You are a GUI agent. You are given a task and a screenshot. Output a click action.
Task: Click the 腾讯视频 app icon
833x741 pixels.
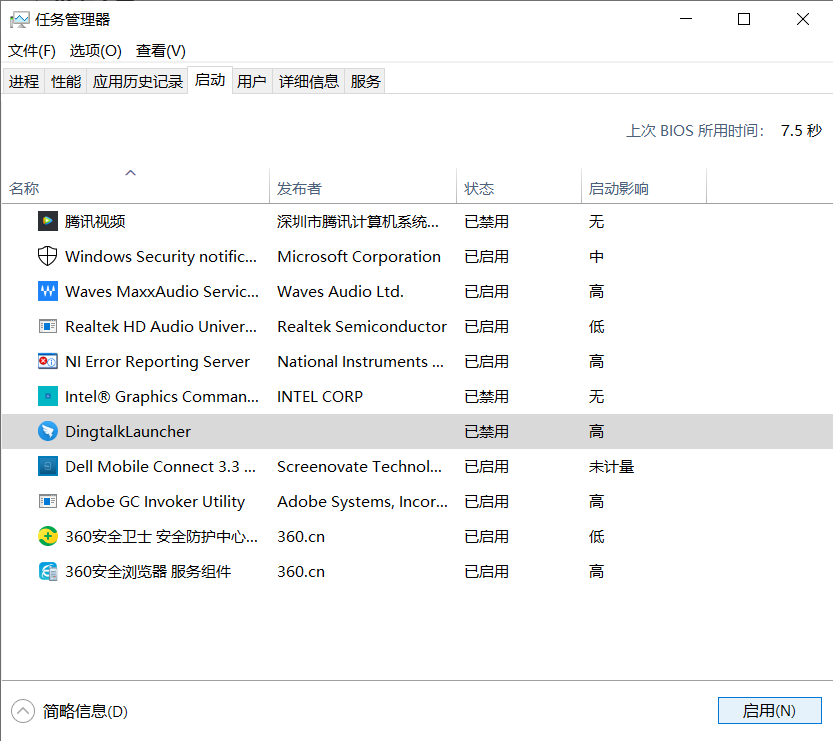[48, 221]
